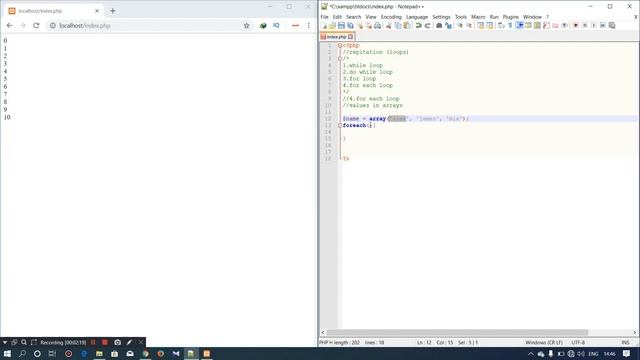Image resolution: width=640 pixels, height=360 pixels.
Task: Open the Windows Start menu
Action: [x=7, y=353]
